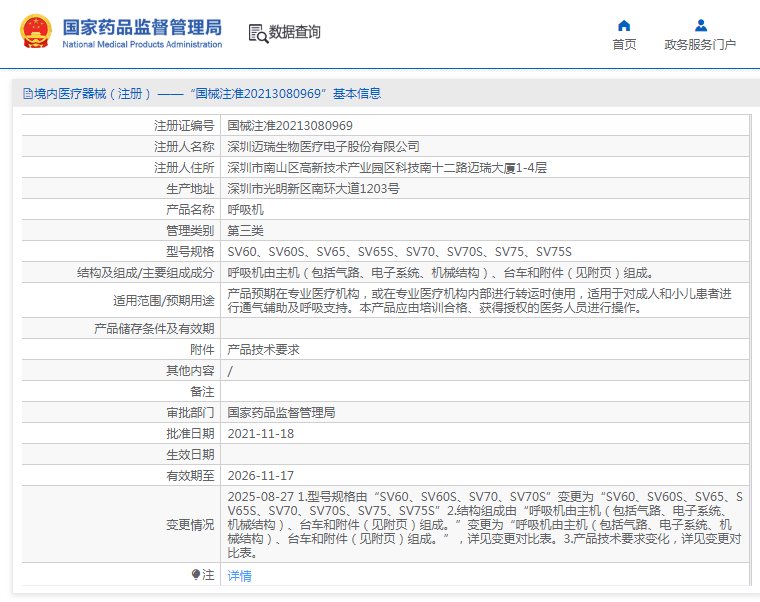Open the 首页 navigation label

coord(624,45)
